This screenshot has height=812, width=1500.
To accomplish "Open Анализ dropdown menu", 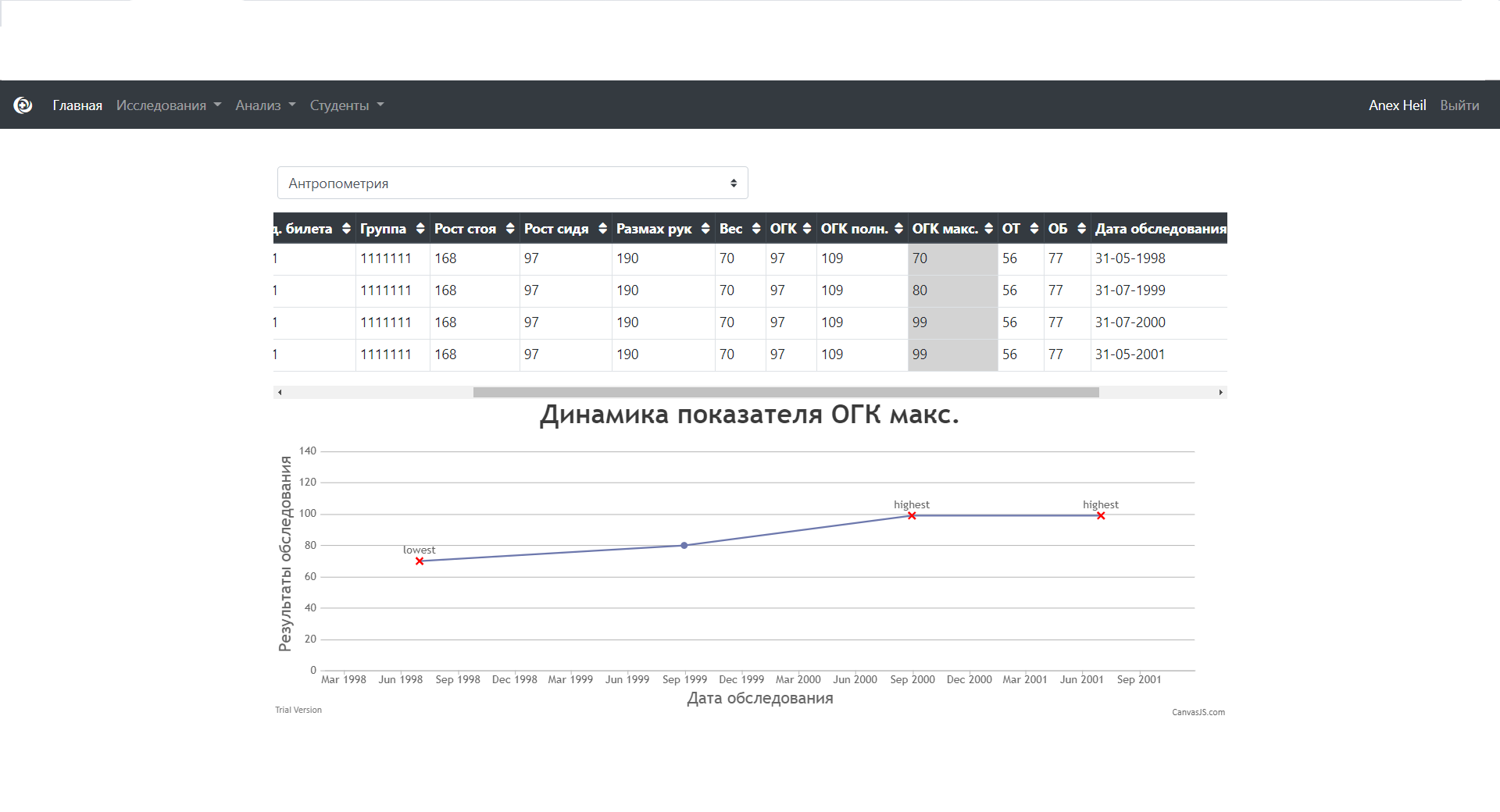I will pyautogui.click(x=266, y=105).
